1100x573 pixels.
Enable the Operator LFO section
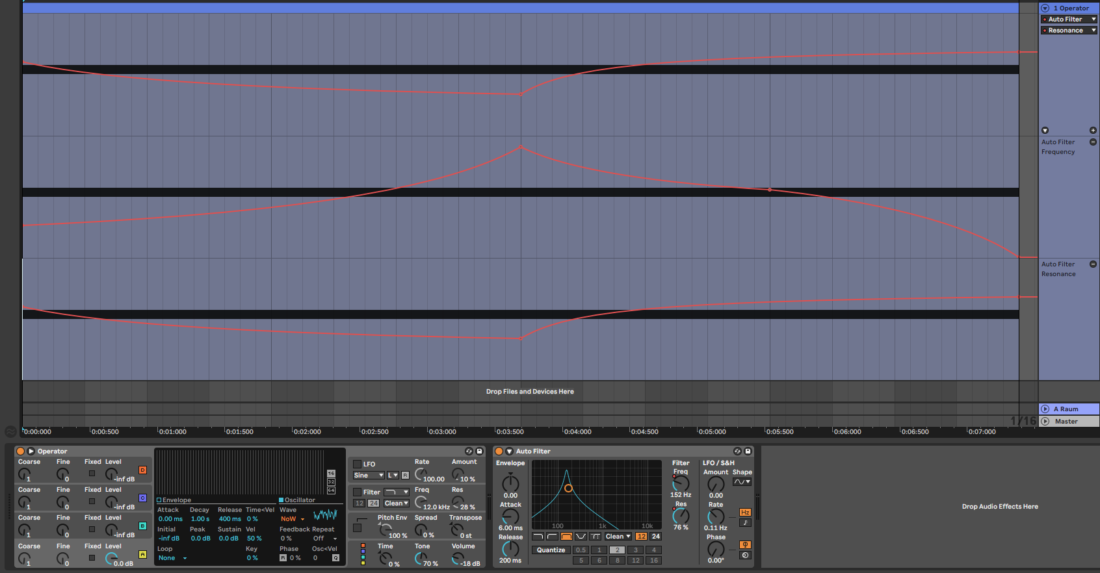pos(357,464)
